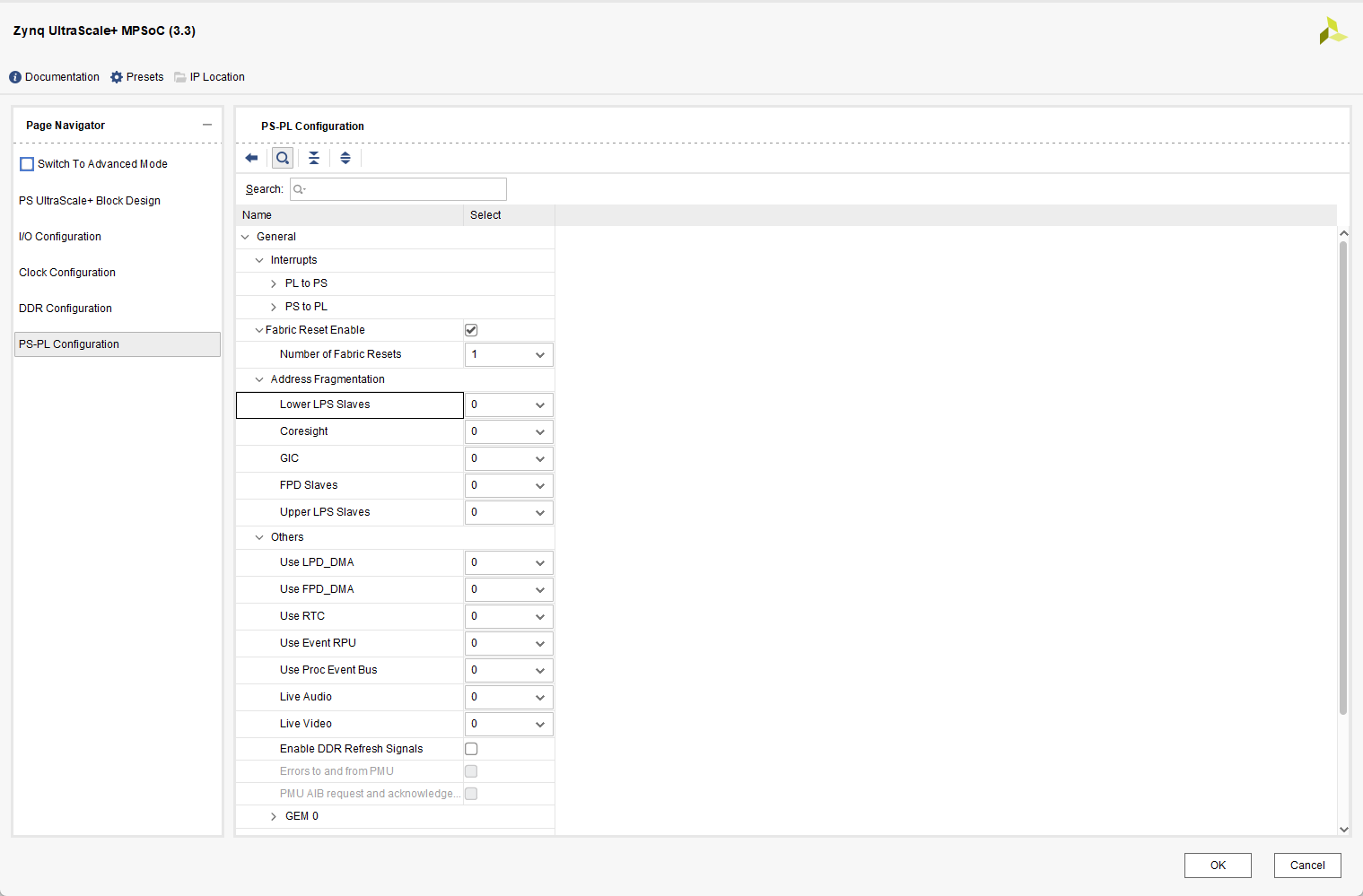Select the Live Video row label

click(306, 724)
